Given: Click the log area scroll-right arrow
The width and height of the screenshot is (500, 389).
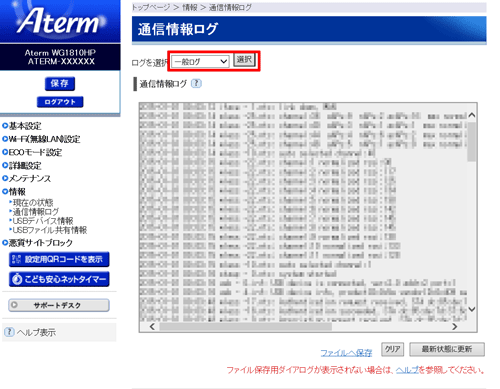Looking at the screenshot, I should tap(455, 327).
